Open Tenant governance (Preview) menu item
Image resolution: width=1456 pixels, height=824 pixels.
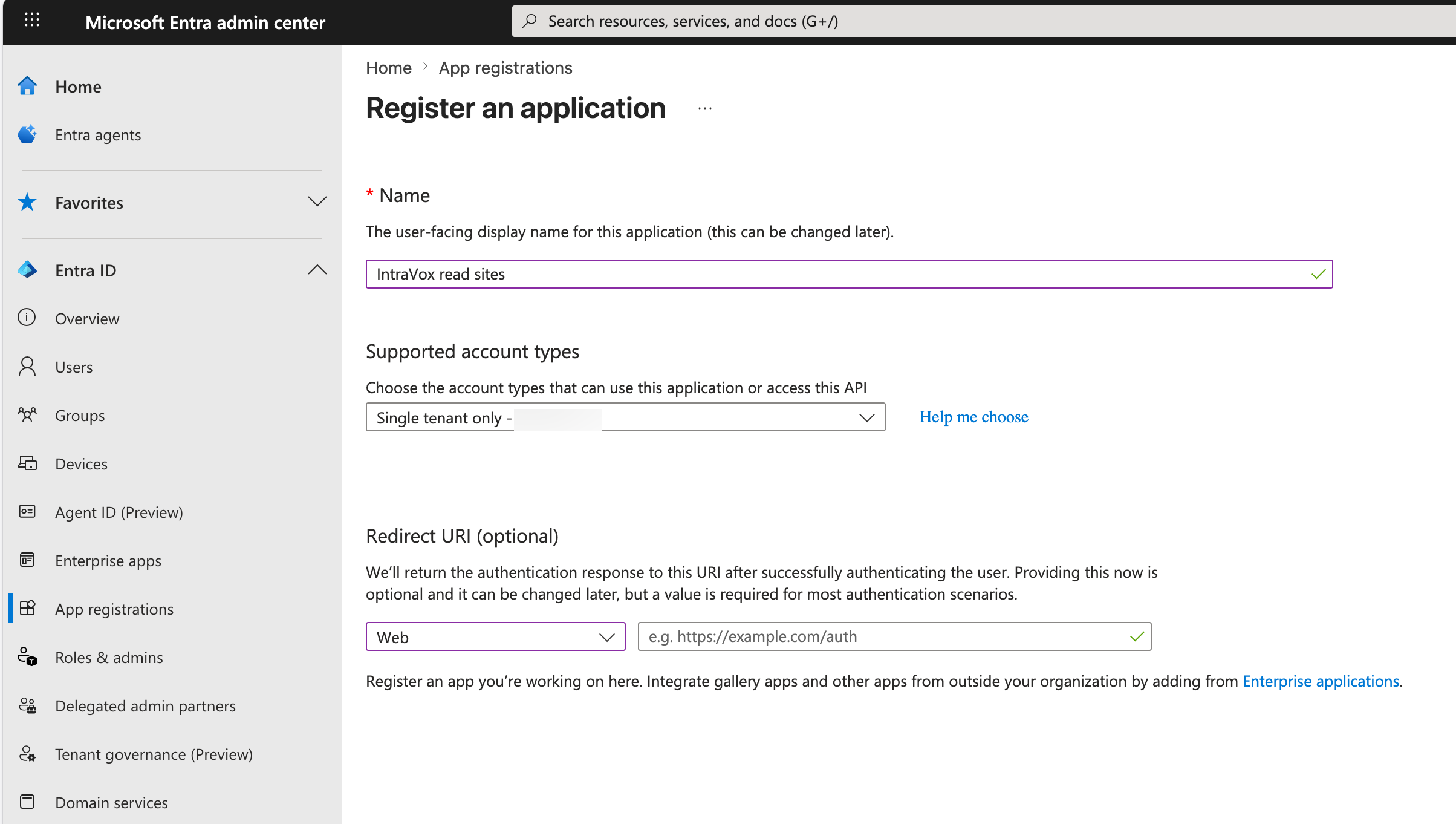point(154,754)
